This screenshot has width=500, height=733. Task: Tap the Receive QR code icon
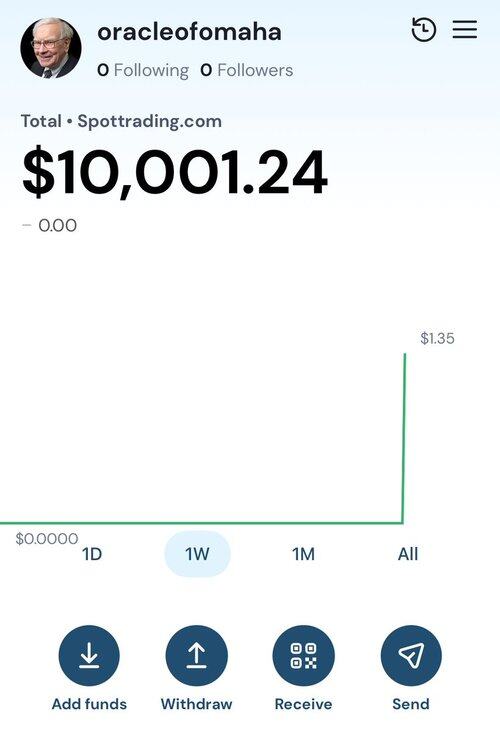pyautogui.click(x=303, y=655)
